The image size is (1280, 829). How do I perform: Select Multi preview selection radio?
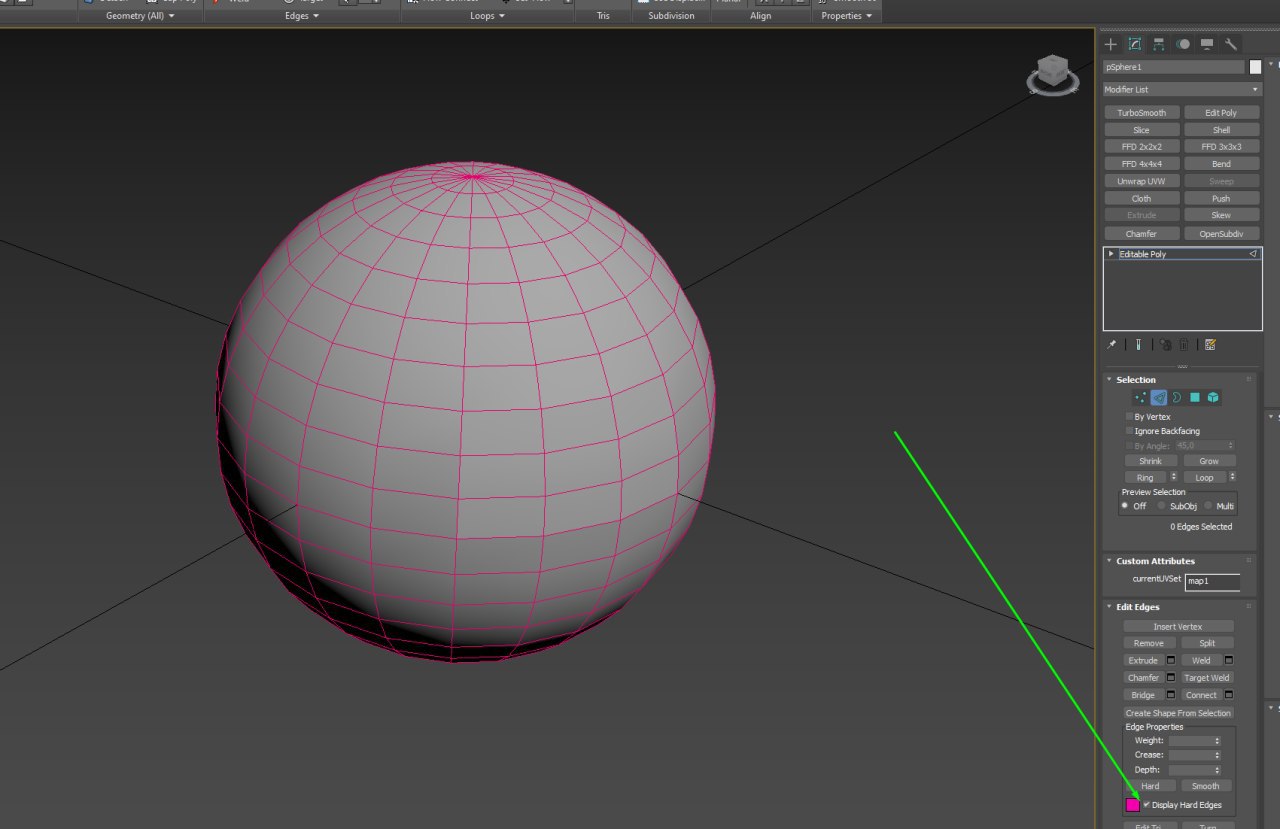click(1208, 506)
